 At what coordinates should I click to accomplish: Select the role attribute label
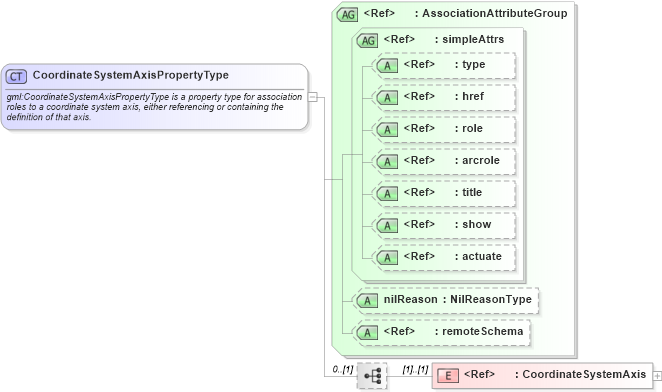472,128
